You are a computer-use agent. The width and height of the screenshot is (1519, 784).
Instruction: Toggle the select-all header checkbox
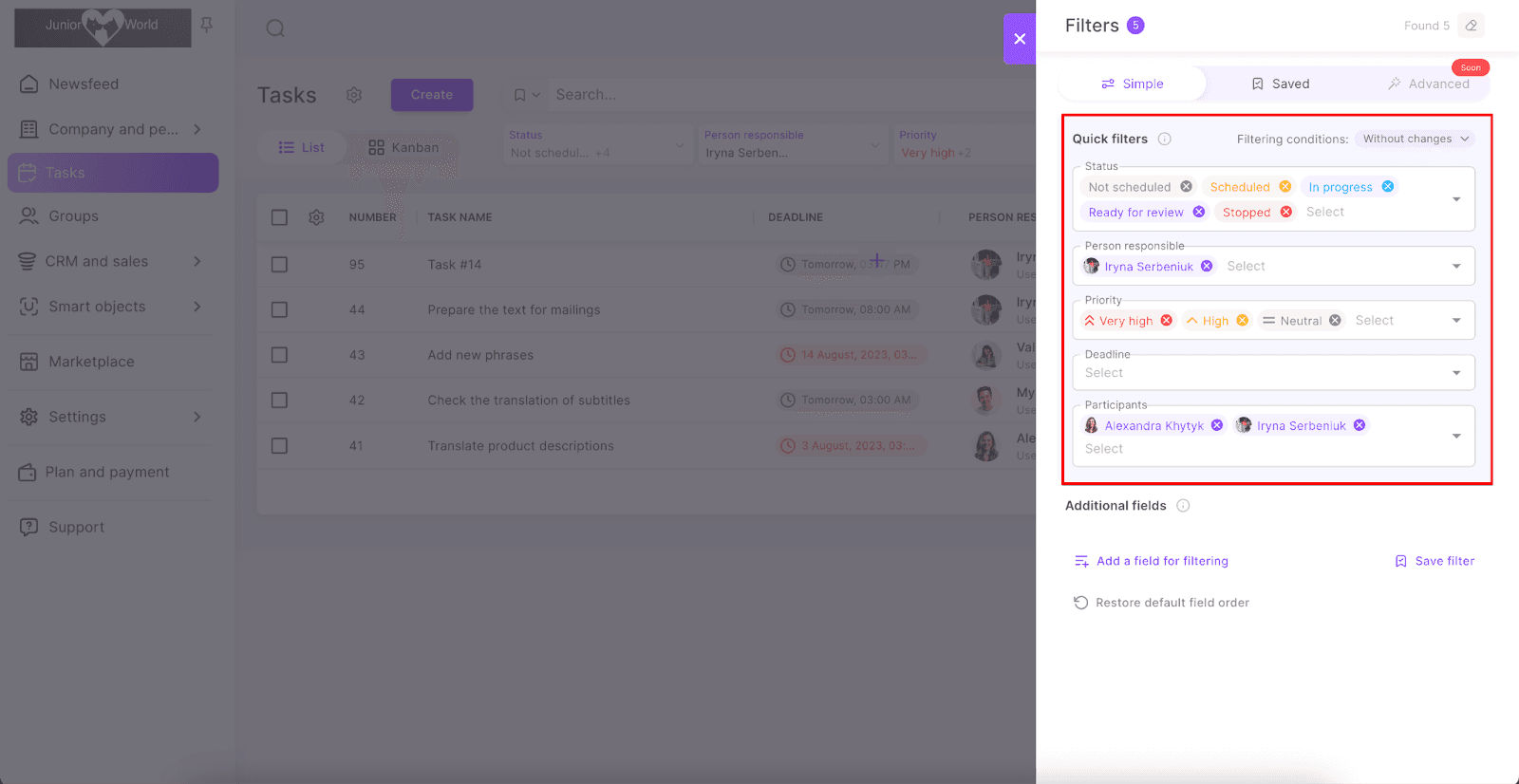[279, 217]
